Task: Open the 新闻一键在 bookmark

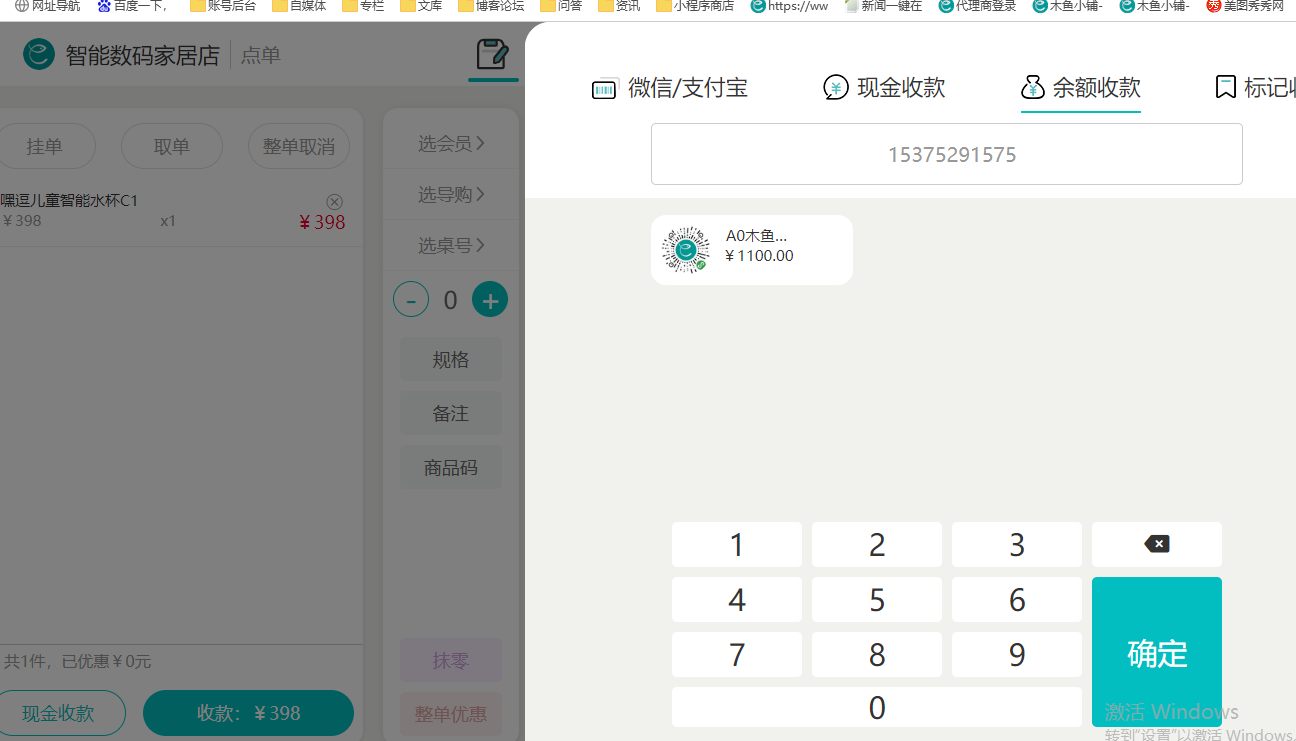Action: coord(884,6)
